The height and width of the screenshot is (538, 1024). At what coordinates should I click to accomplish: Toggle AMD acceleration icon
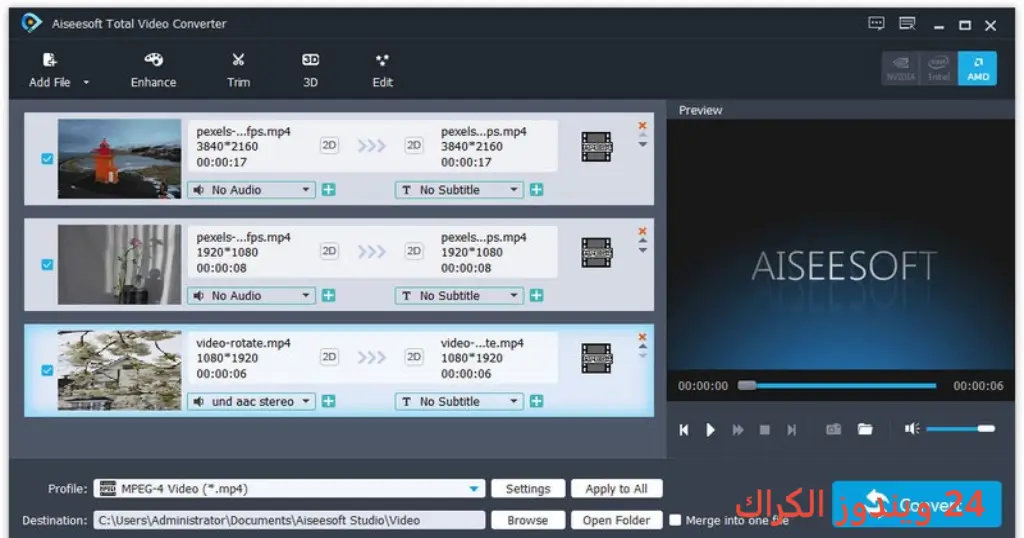click(978, 68)
